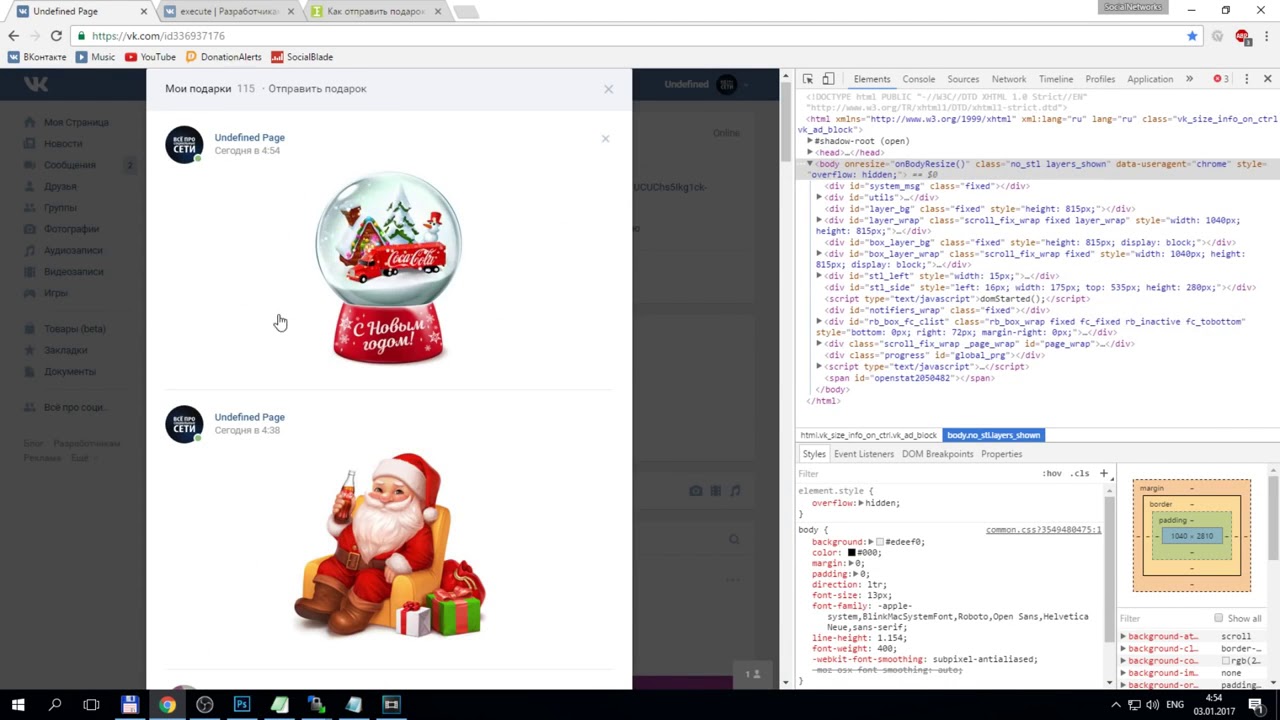1280x720 pixels.
Task: Go back using browser back arrow
Action: tap(13, 36)
